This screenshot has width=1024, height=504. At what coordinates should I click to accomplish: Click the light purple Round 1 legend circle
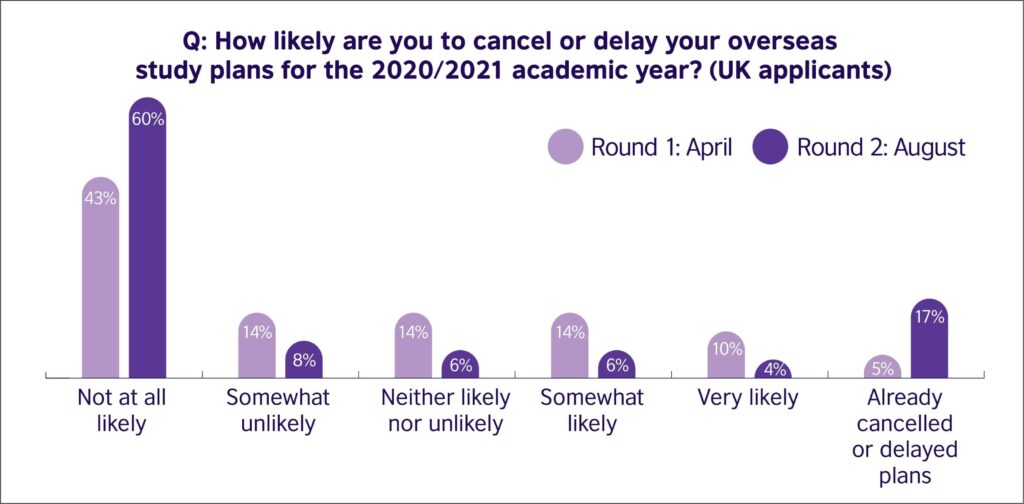565,147
